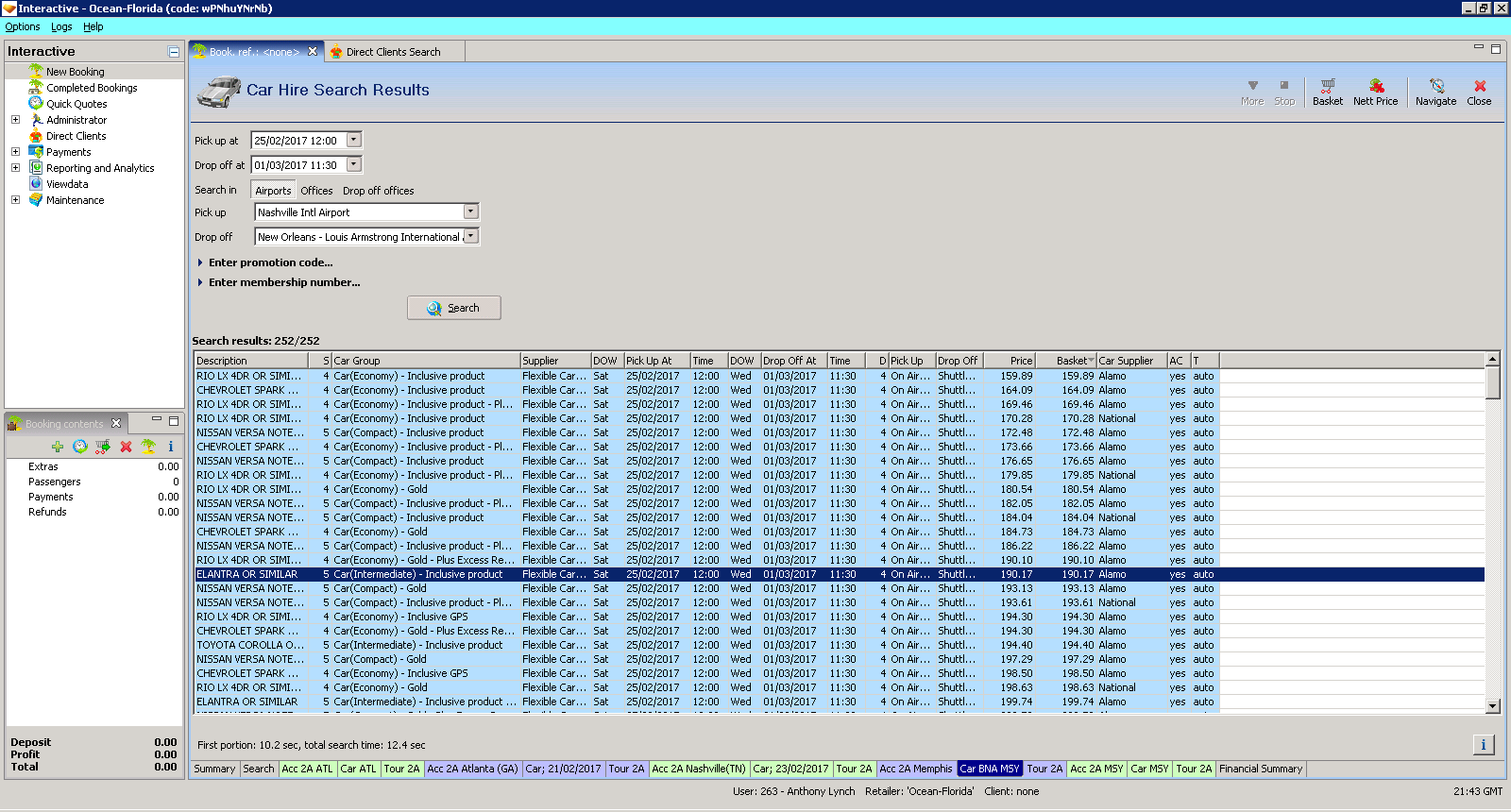The width and height of the screenshot is (1511, 812).
Task: Sort results by Price column header
Action: click(1009, 361)
